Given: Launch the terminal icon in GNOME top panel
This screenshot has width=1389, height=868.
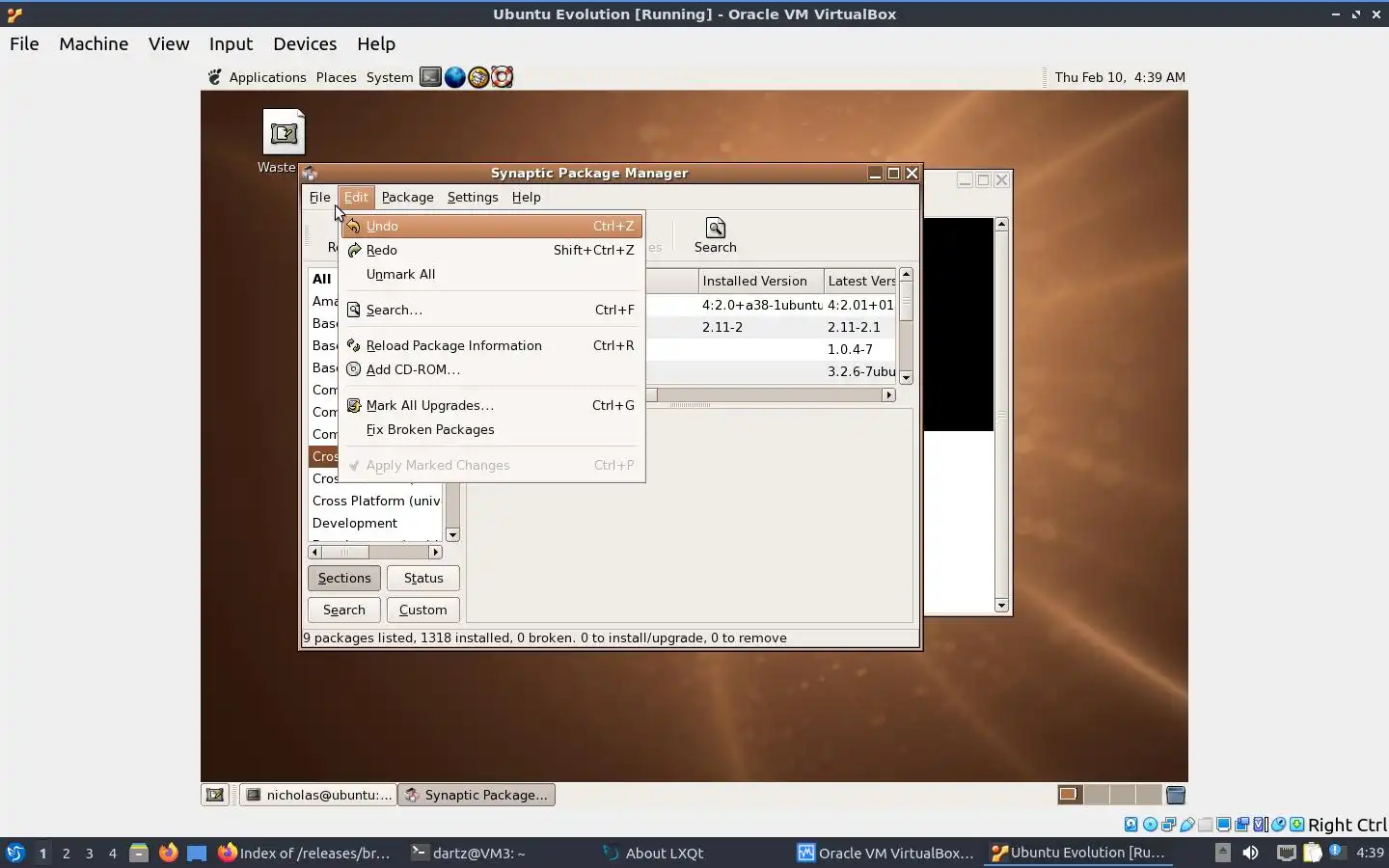Looking at the screenshot, I should (x=430, y=77).
